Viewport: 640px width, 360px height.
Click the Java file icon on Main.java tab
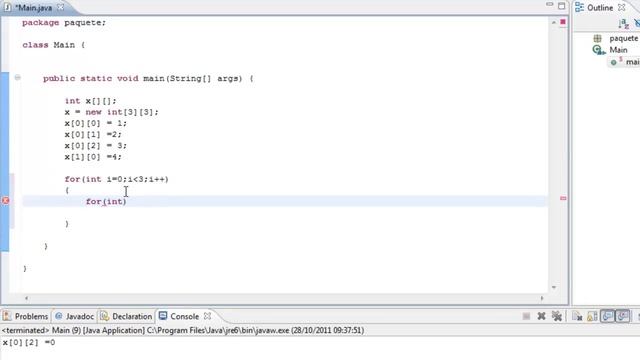7,7
